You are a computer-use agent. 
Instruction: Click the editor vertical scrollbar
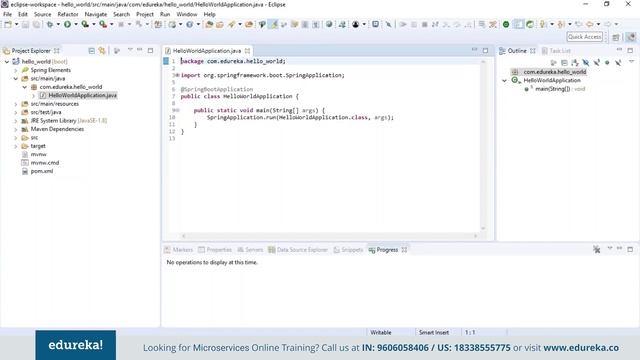pos(483,145)
